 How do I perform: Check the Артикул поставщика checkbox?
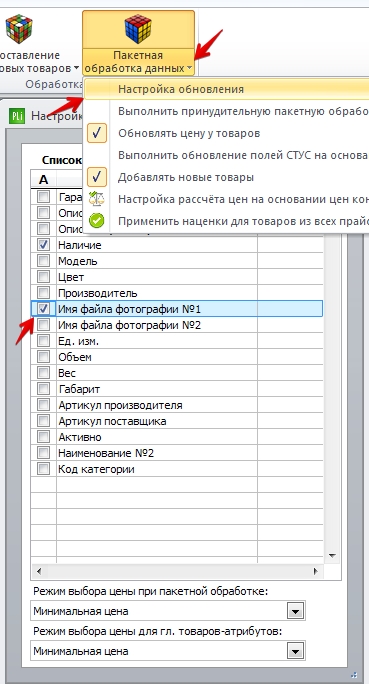tap(43, 421)
